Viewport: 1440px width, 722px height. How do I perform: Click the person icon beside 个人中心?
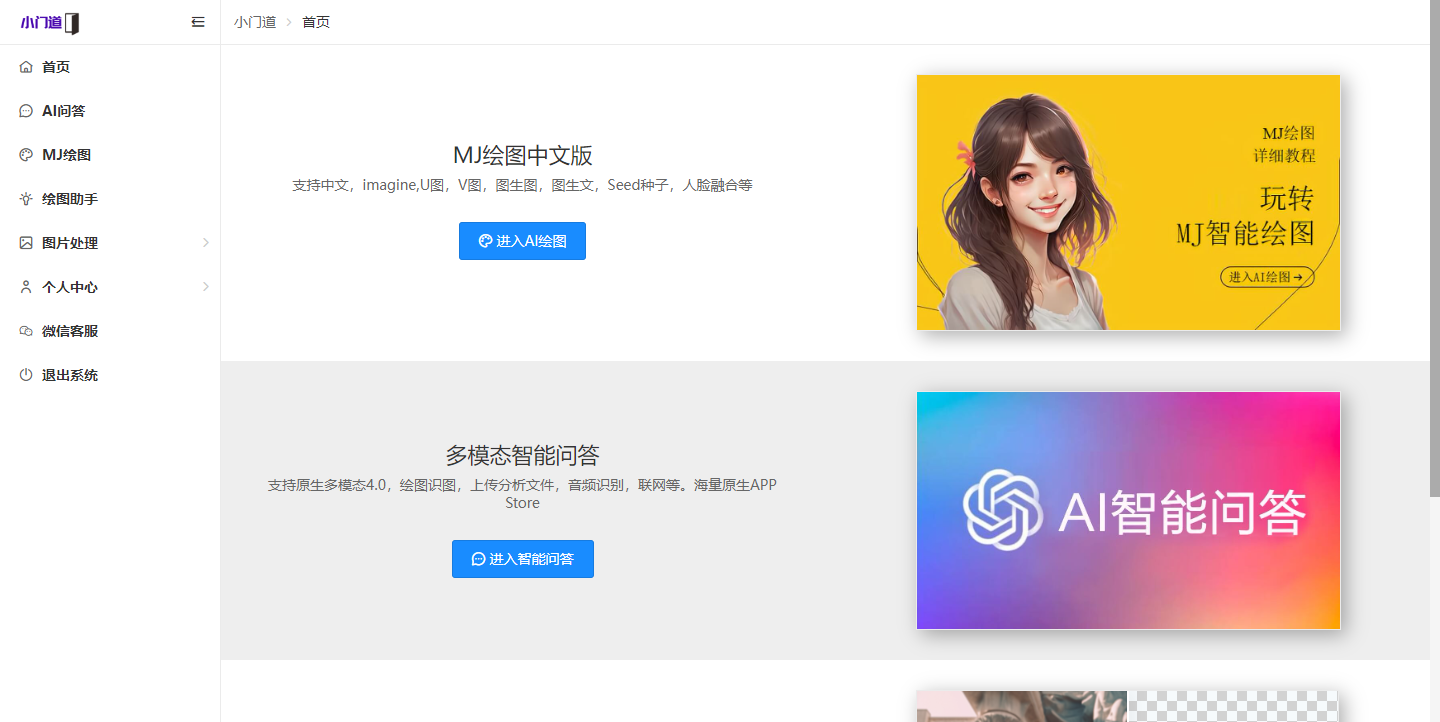(26, 287)
